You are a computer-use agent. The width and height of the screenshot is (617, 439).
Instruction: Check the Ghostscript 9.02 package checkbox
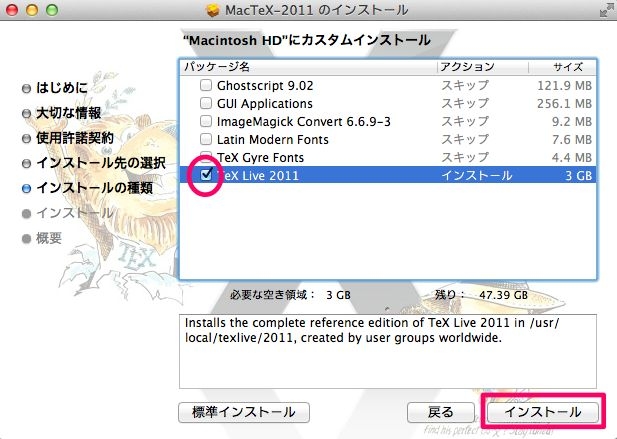206,85
